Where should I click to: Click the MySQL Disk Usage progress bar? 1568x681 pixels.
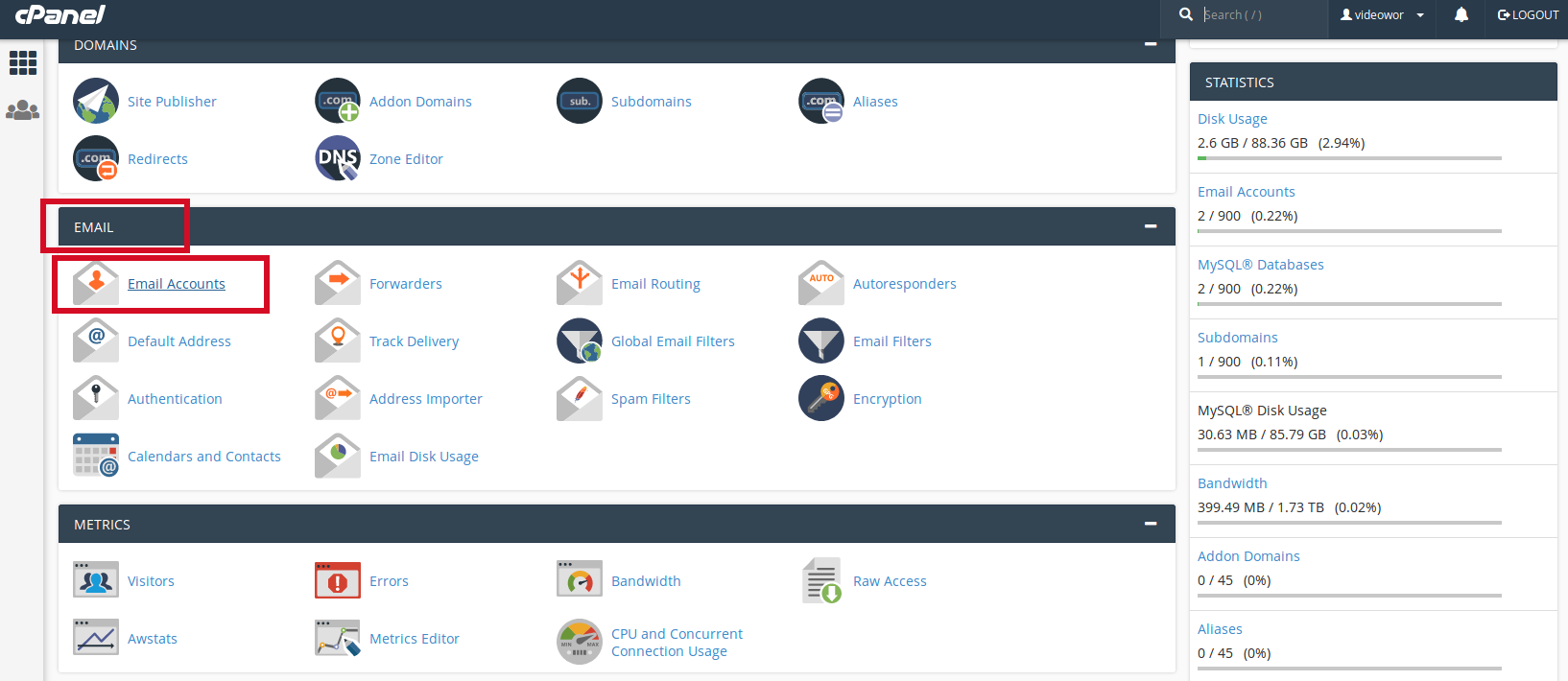coord(1349,450)
